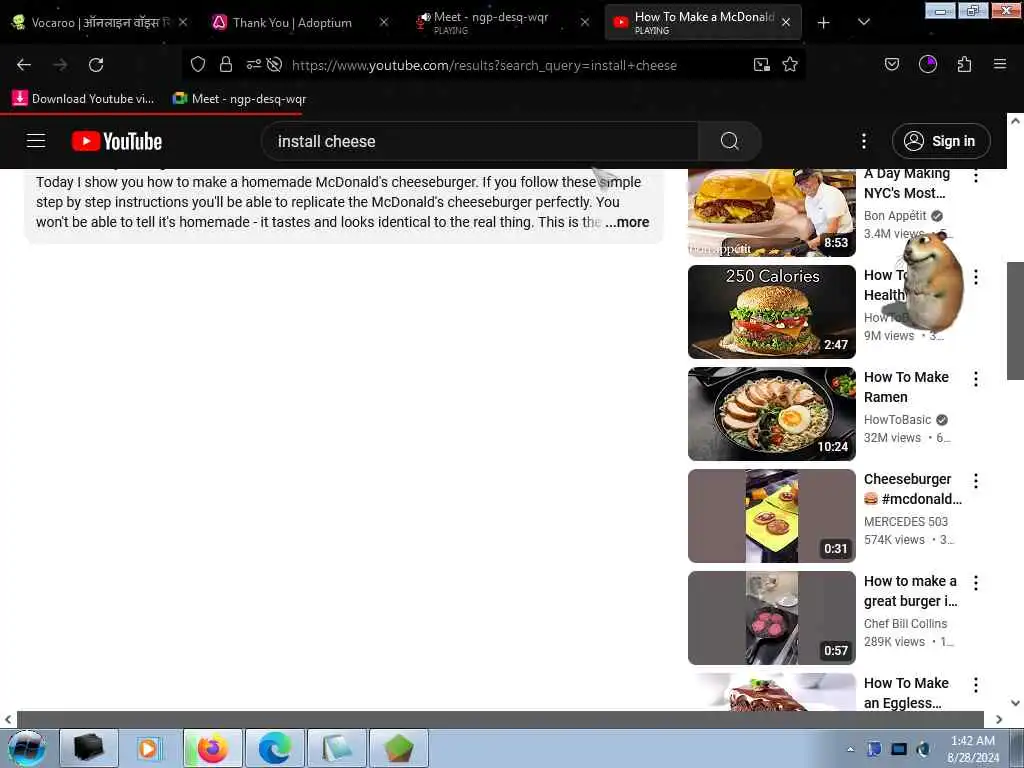
Task: Close the Meet ngp-desq-wqr tab
Action: pos(585,22)
